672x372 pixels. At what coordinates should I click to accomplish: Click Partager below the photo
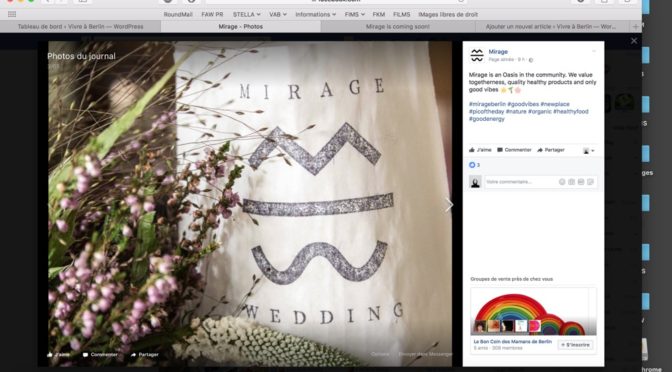click(x=145, y=355)
